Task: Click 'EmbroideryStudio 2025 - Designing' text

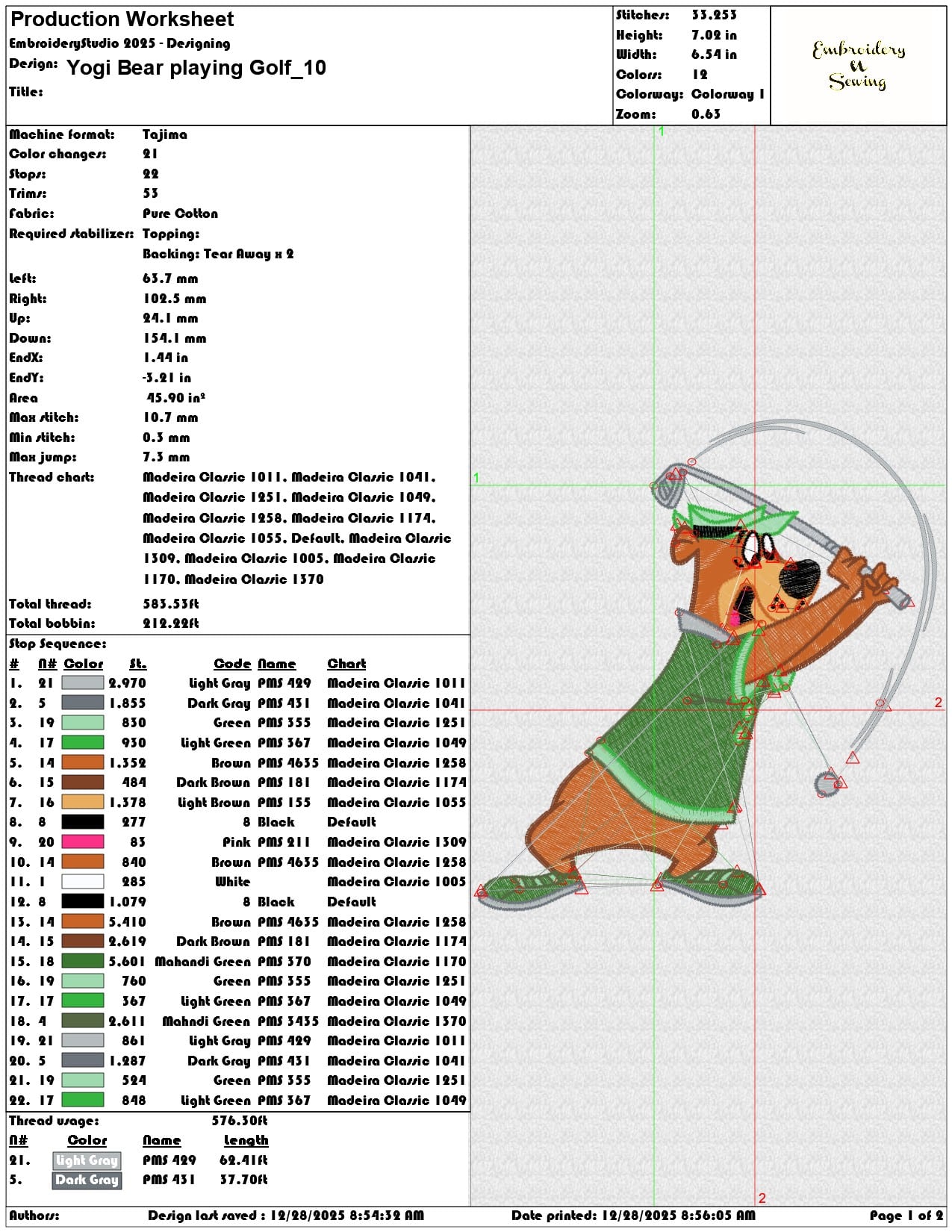Action: coord(119,43)
